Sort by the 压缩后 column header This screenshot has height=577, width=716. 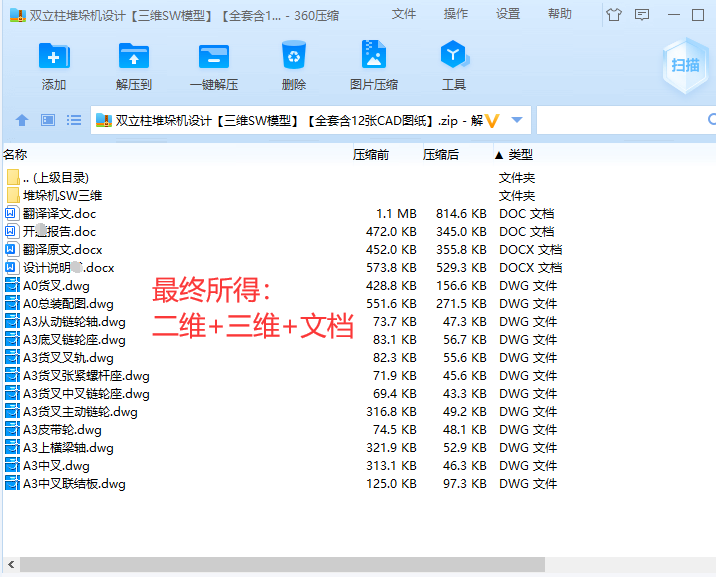coord(441,155)
